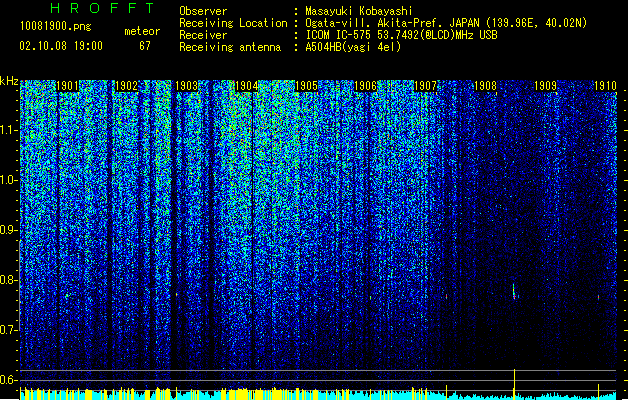Click the meteor echo just after 1907
Screen dimensions: 629x400
[x=446, y=296]
